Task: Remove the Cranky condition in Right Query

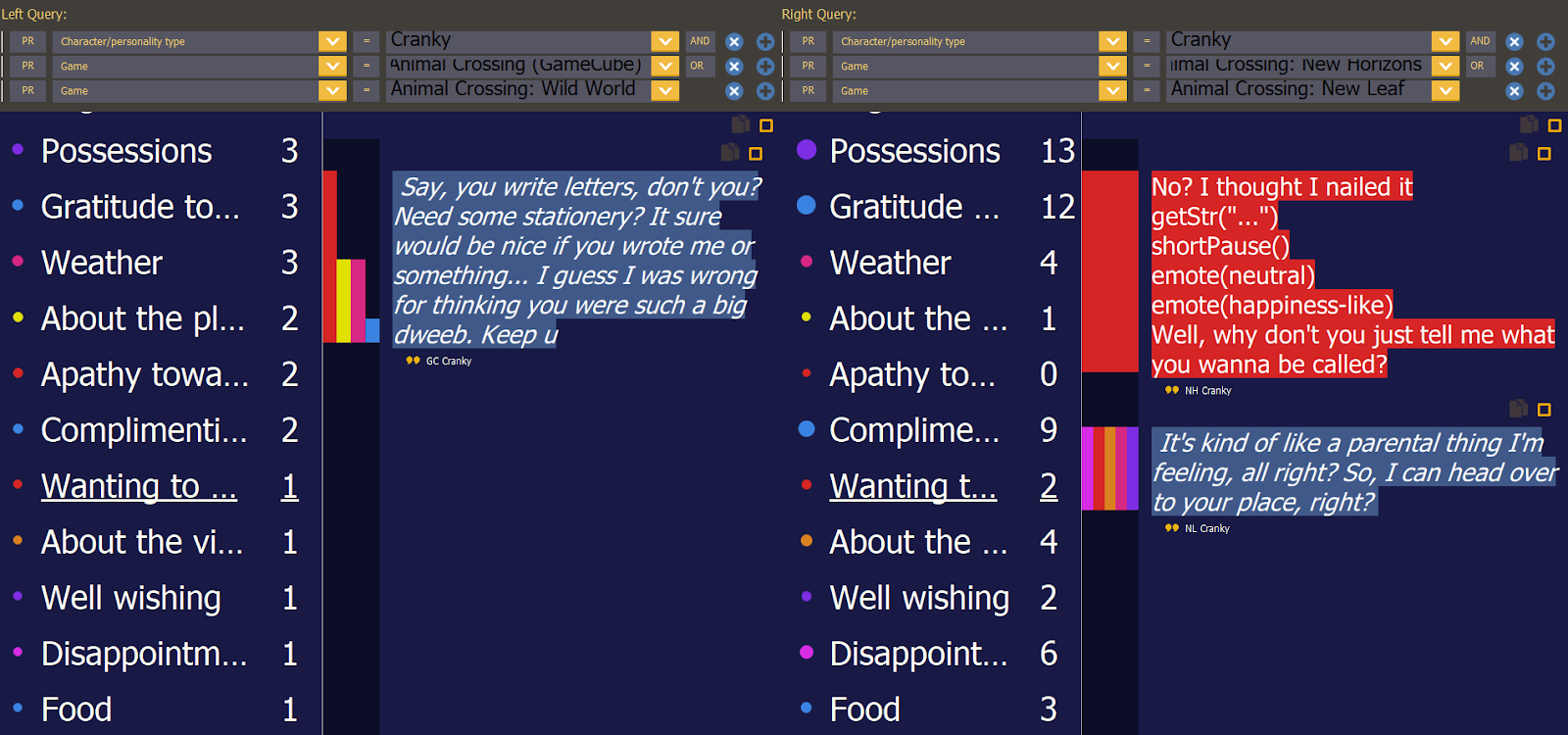Action: click(1514, 42)
